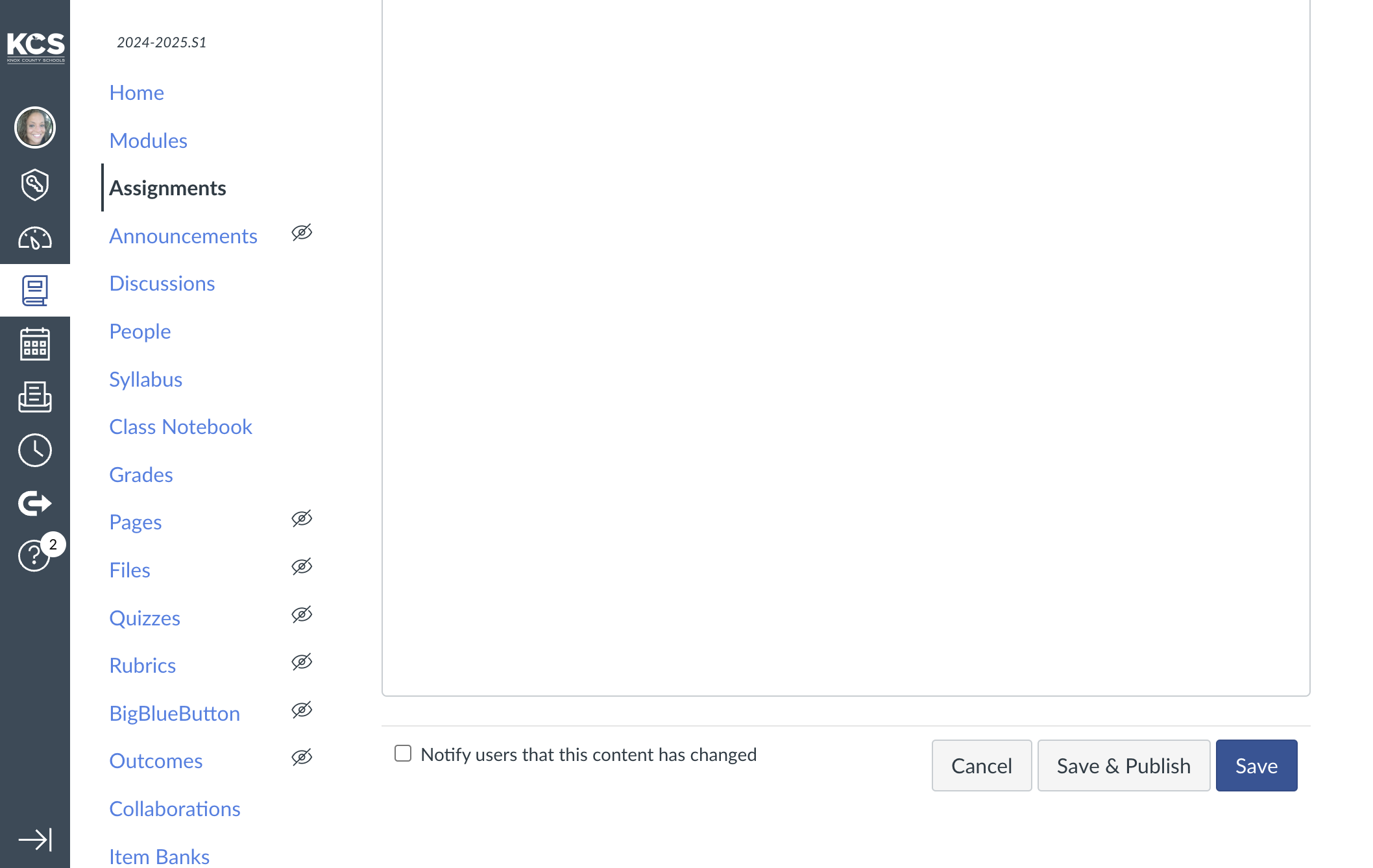This screenshot has height=868, width=1373.
Task: Open the Courses book icon
Action: (35, 291)
